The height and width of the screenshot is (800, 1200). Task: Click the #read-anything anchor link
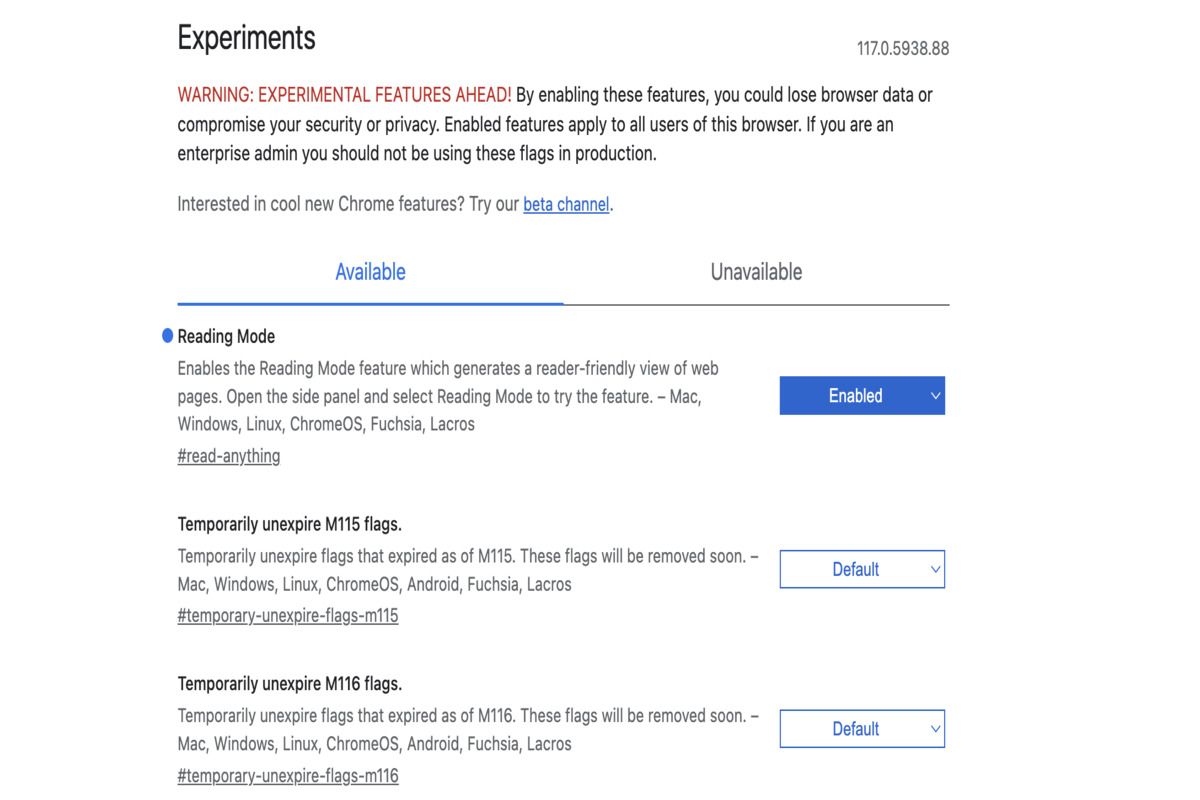[229, 456]
